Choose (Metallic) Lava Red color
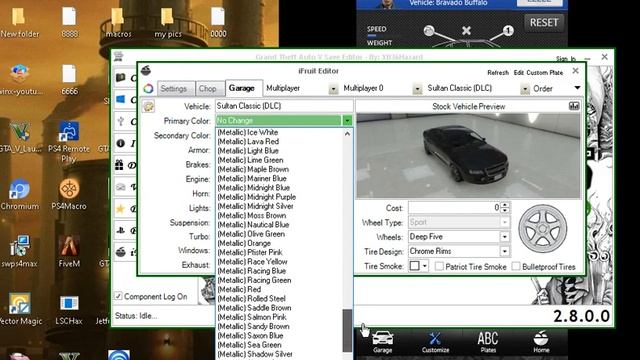The height and width of the screenshot is (360, 640). click(x=248, y=141)
